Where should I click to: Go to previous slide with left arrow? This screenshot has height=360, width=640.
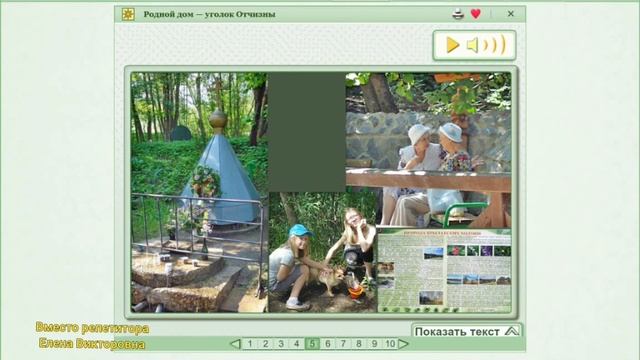pos(236,344)
